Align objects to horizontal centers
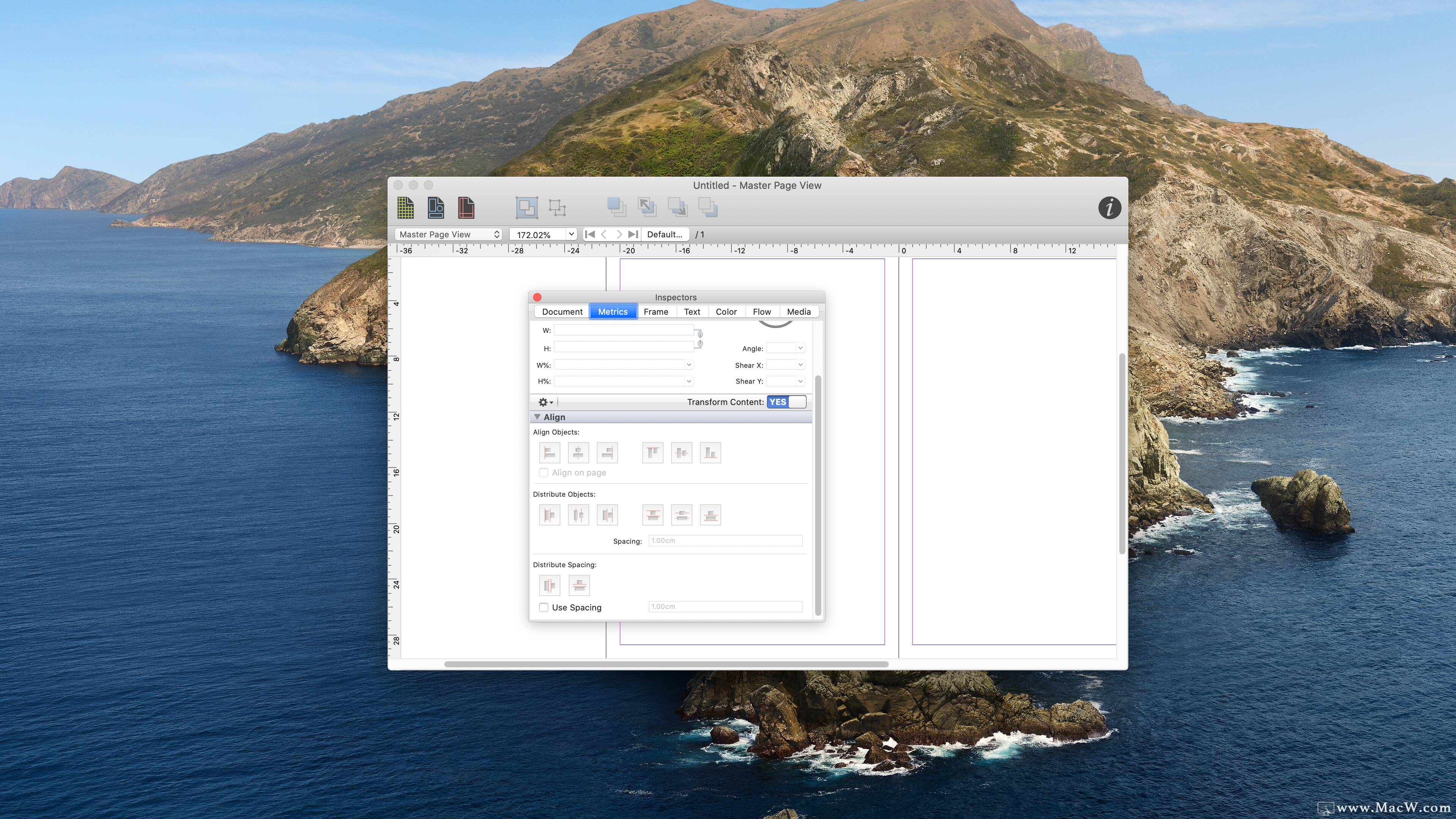This screenshot has height=819, width=1456. point(578,453)
